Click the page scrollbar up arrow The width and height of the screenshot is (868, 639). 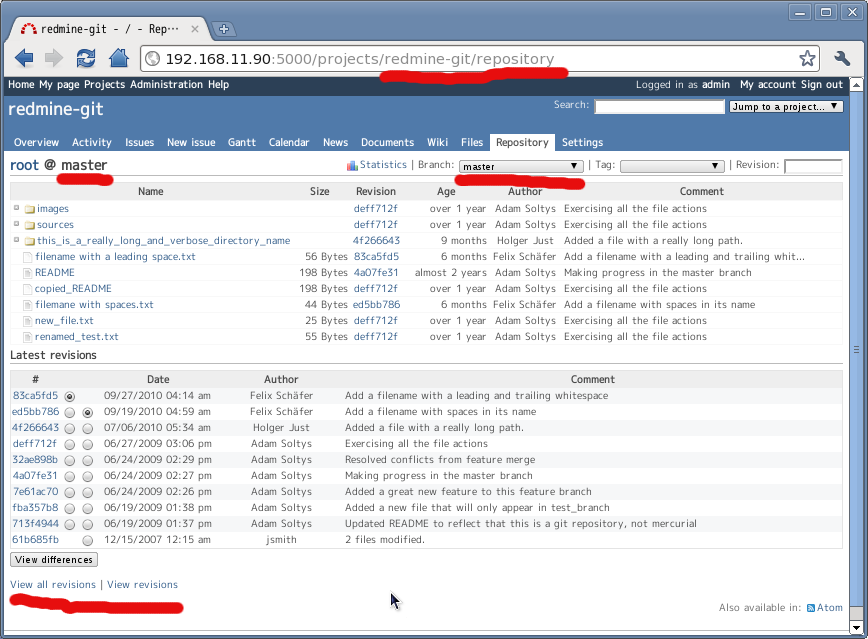coord(856,85)
